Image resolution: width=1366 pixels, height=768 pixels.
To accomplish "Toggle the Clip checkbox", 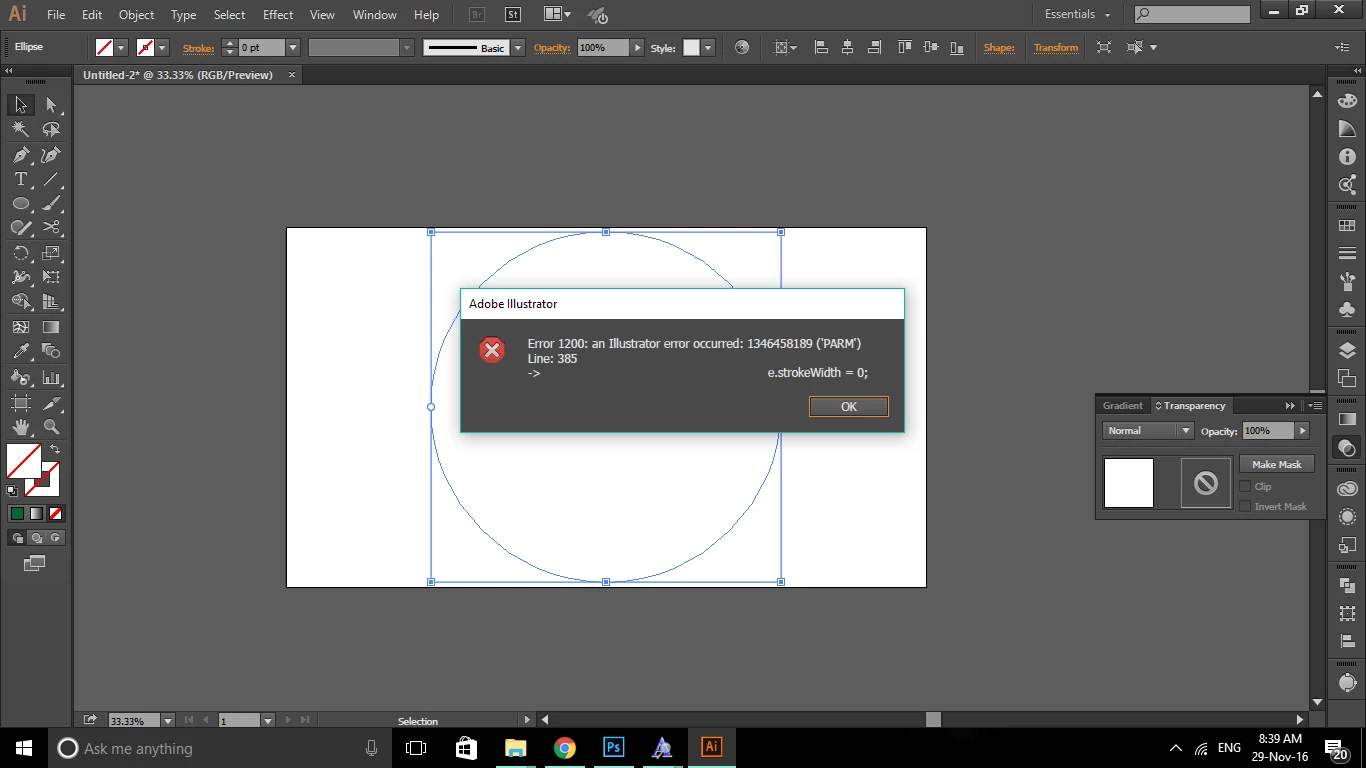I will (1245, 486).
